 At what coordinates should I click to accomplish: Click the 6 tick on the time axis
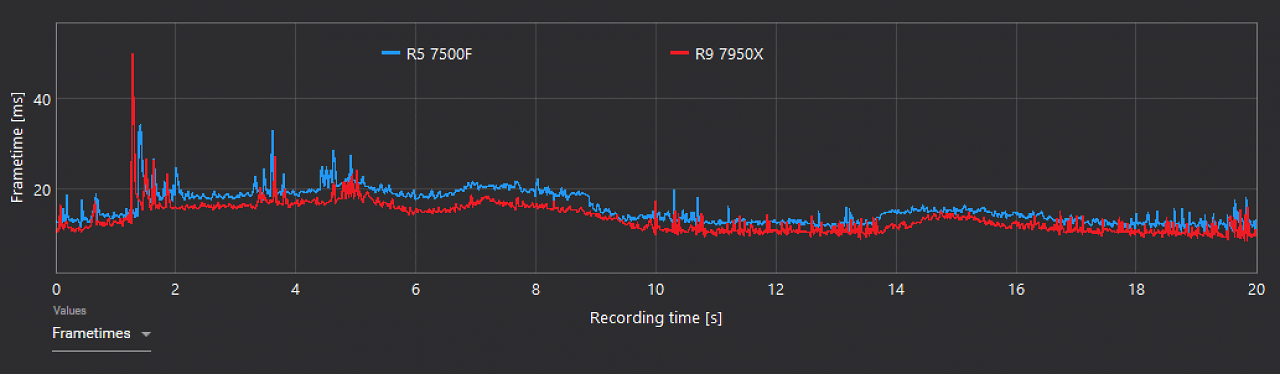[x=416, y=289]
